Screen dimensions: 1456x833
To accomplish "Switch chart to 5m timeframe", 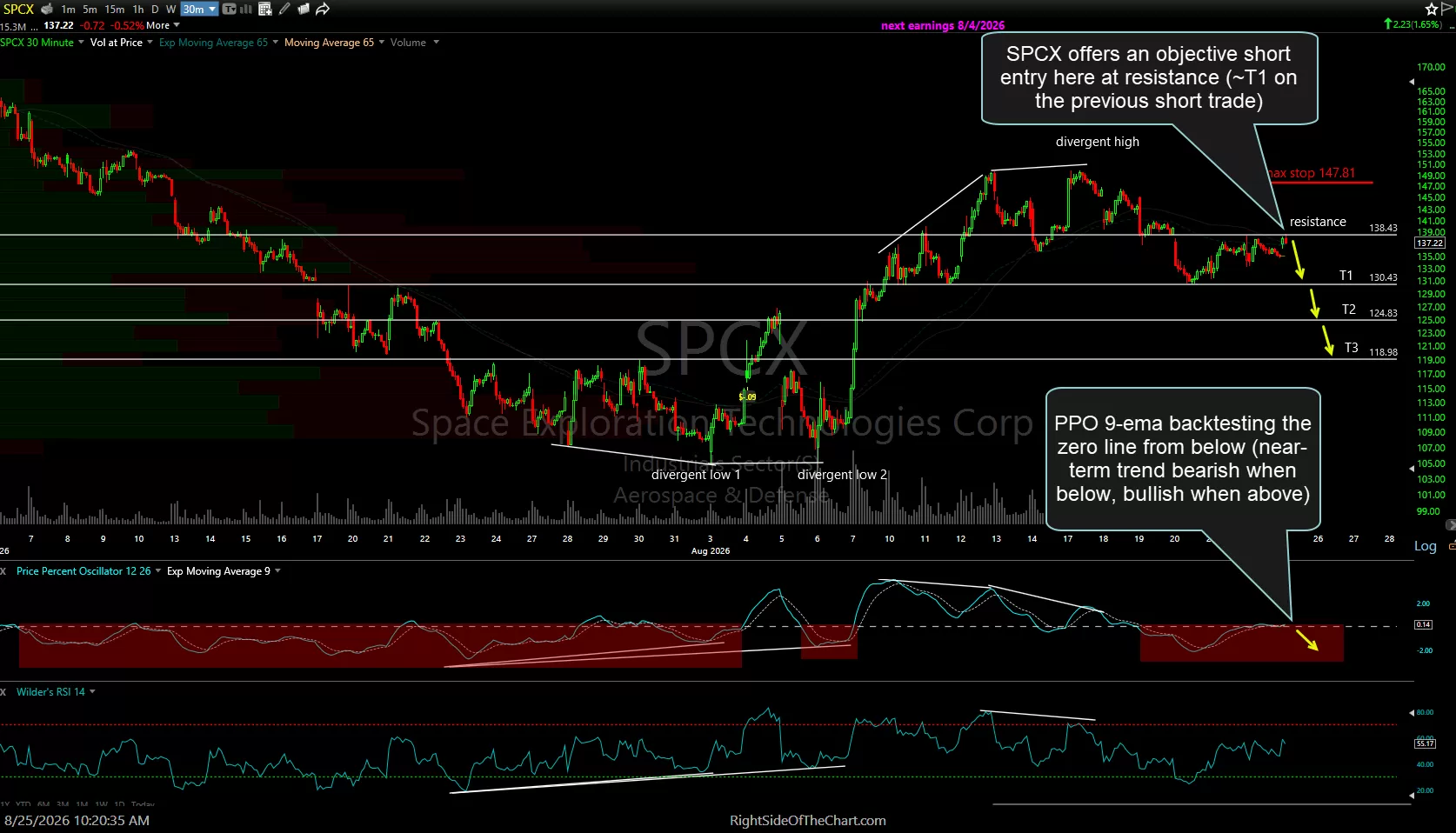I will 90,10.
